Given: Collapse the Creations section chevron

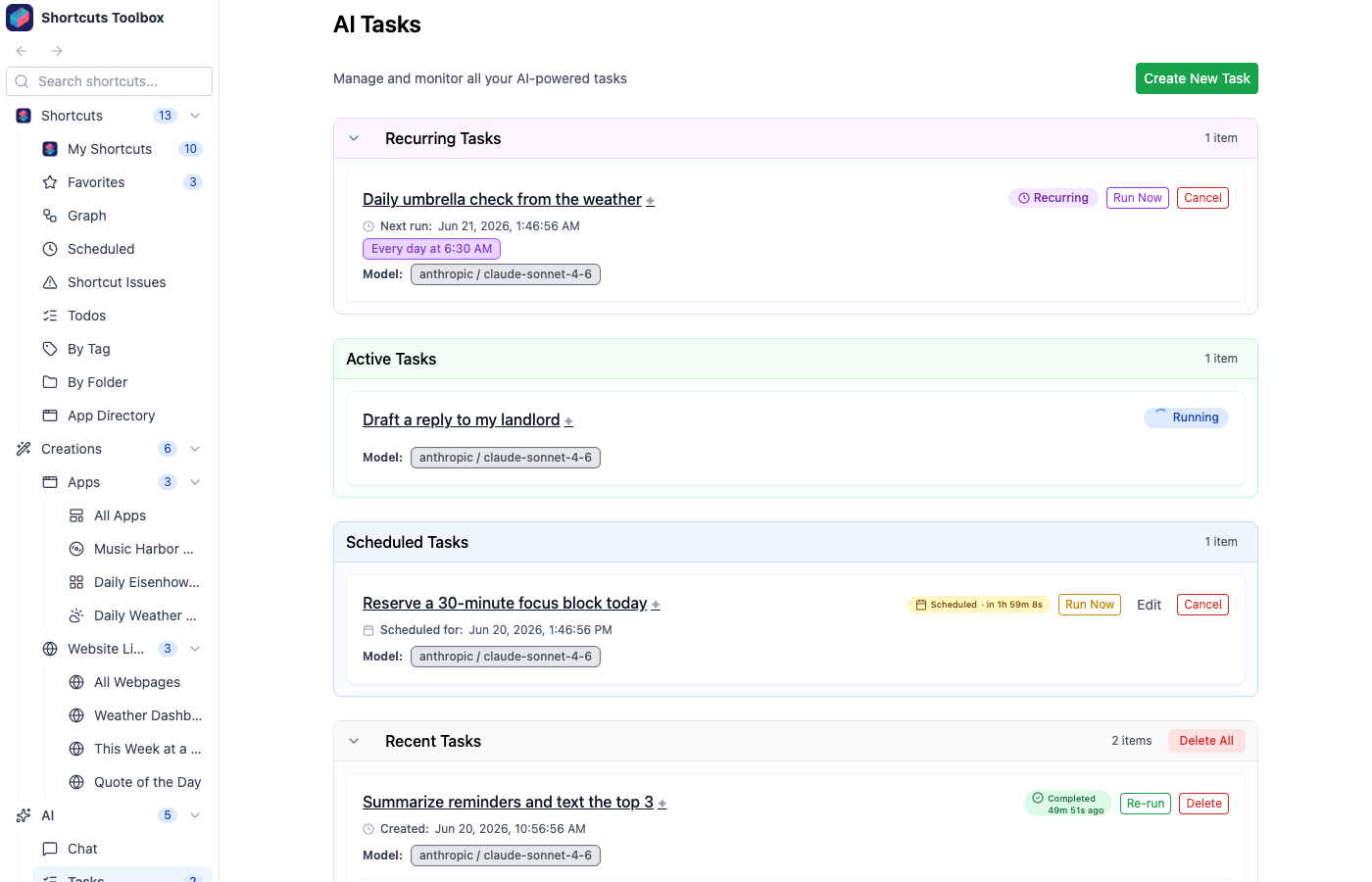Looking at the screenshot, I should coord(195,449).
